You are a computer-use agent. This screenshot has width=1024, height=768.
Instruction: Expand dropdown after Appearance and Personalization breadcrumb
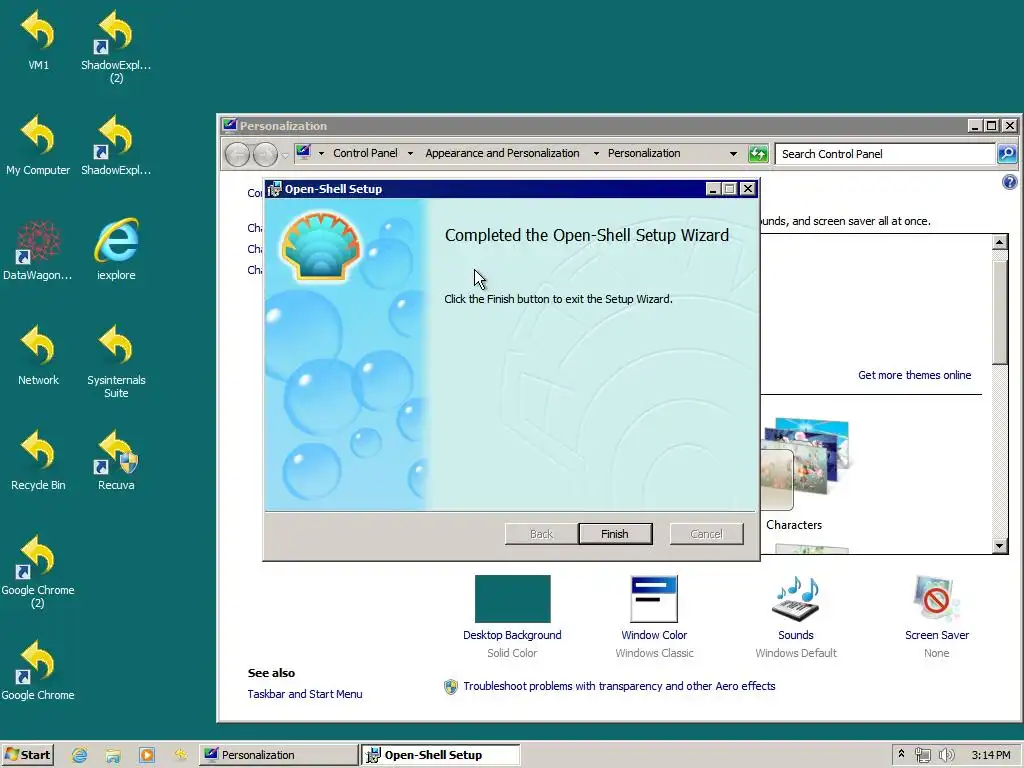(596, 153)
